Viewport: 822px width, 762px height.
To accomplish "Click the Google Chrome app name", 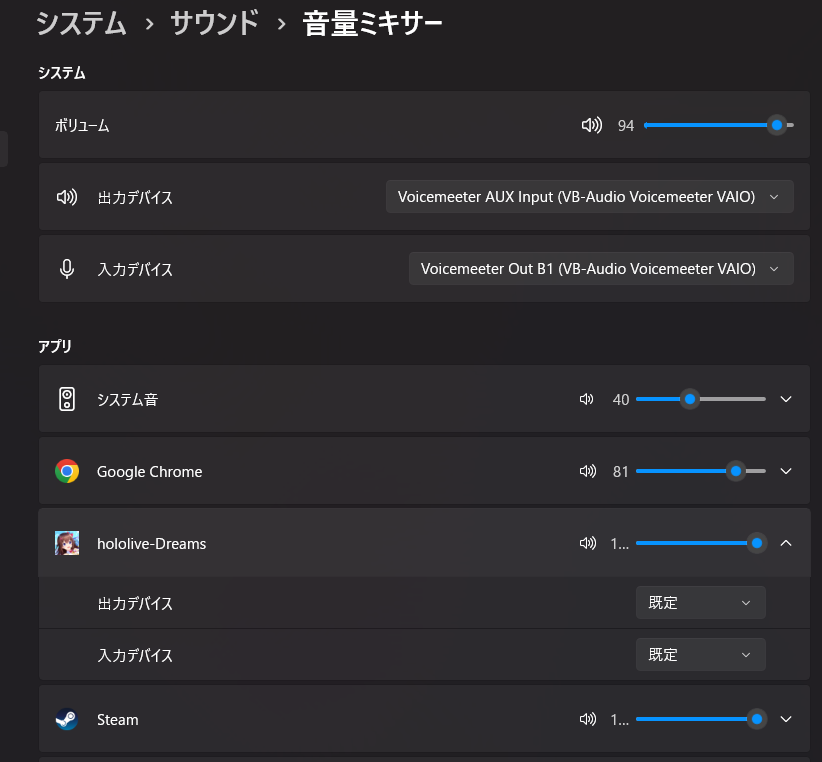I will click(x=149, y=472).
